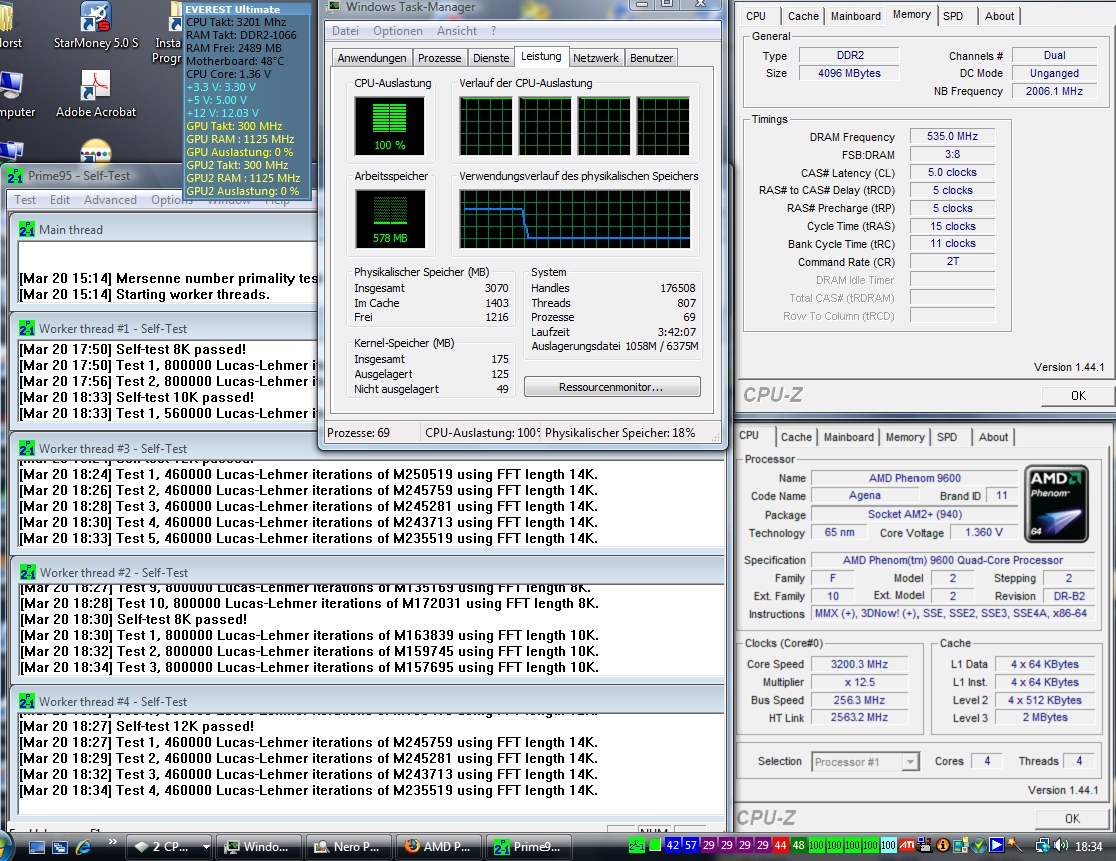Click the Worker thread #2 window icon
This screenshot has height=861, width=1116.
[x=28, y=572]
